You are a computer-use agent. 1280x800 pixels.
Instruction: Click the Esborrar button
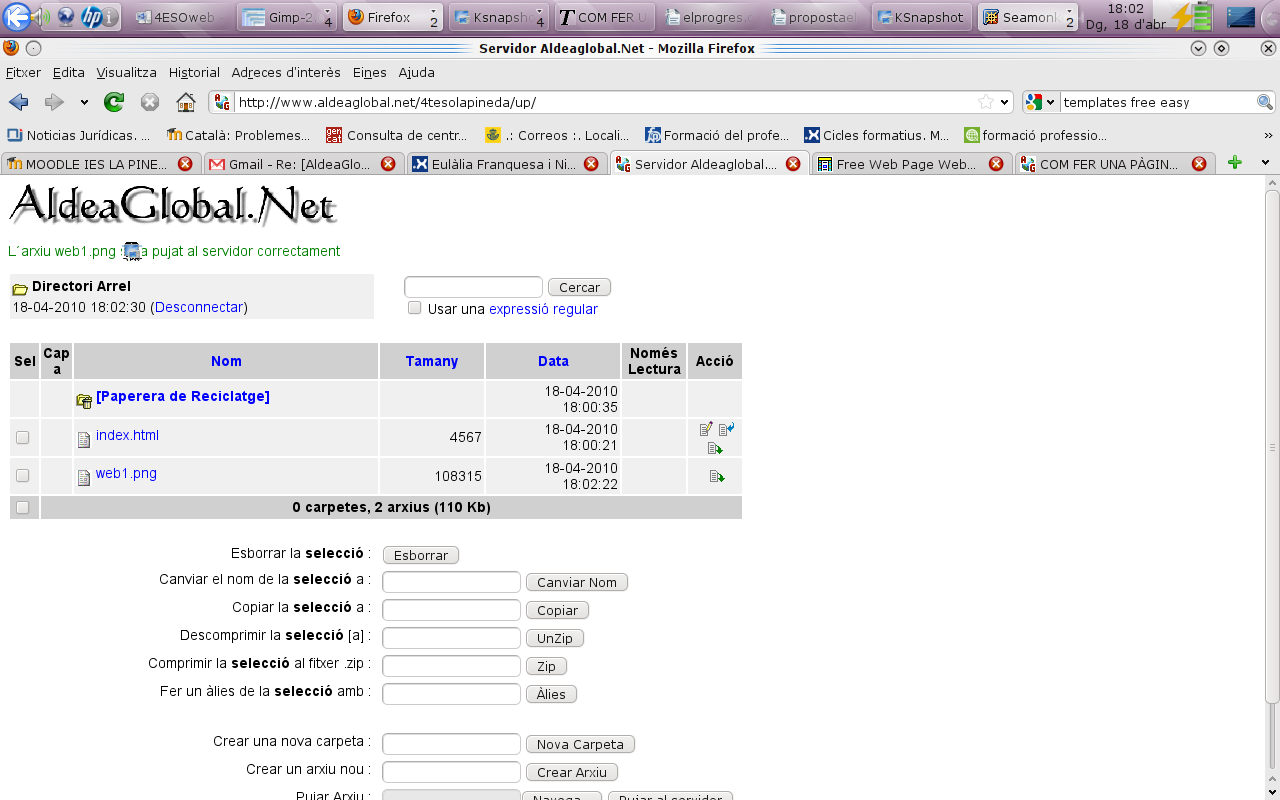point(421,555)
